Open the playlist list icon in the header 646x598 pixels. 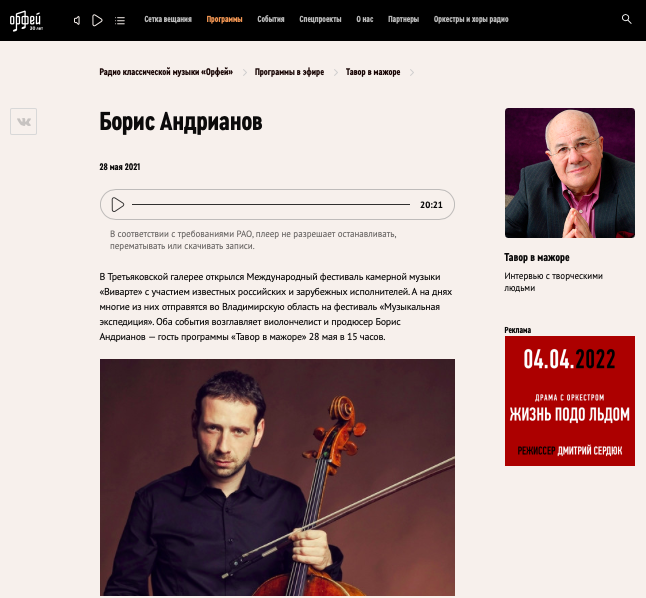120,20
